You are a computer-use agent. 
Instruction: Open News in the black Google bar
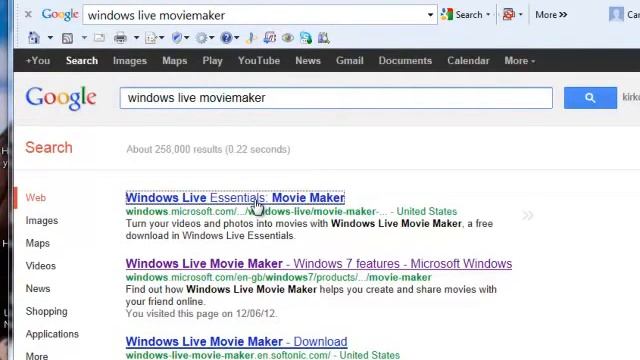[308, 60]
